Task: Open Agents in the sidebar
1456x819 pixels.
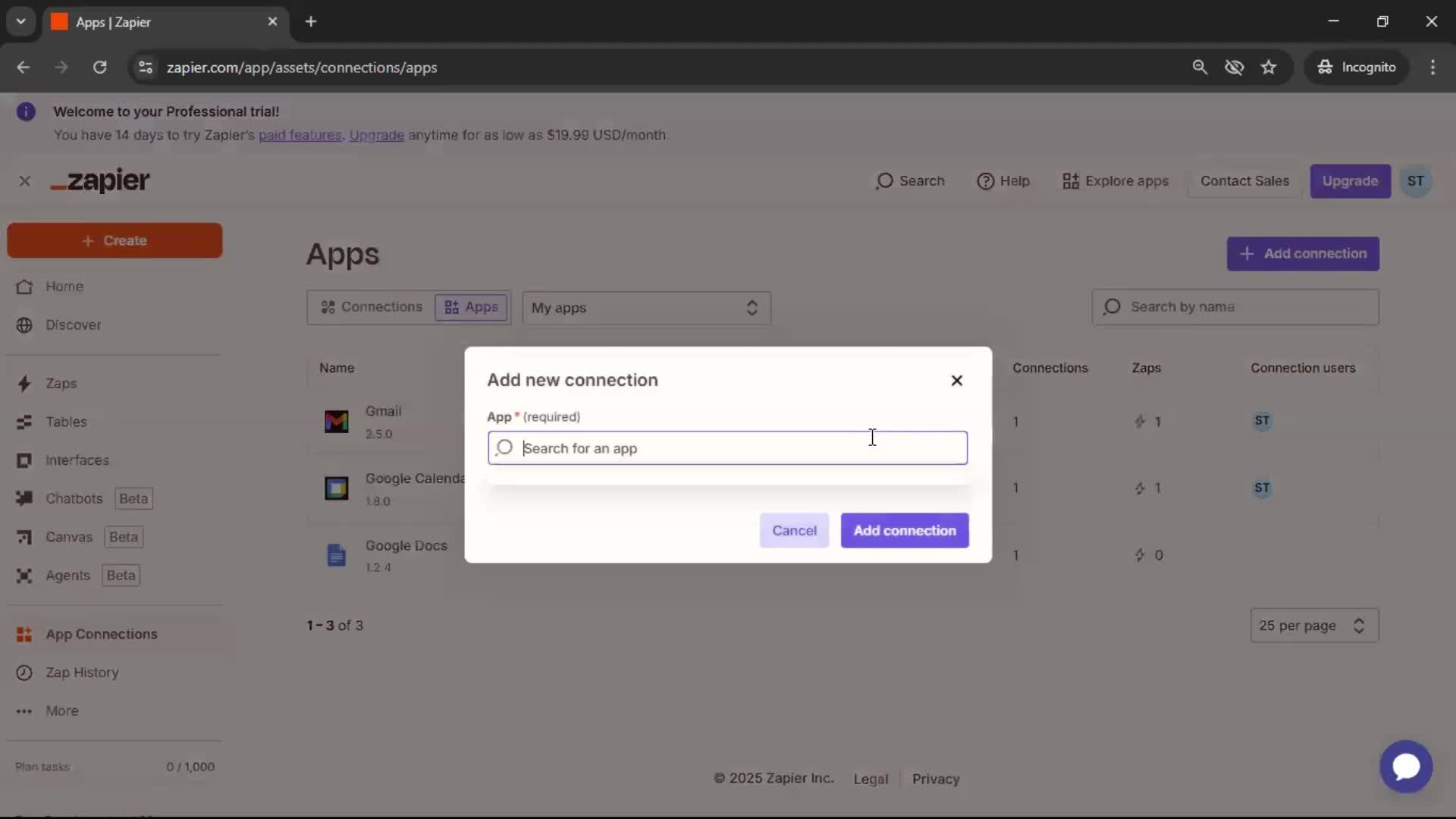Action: (67, 576)
